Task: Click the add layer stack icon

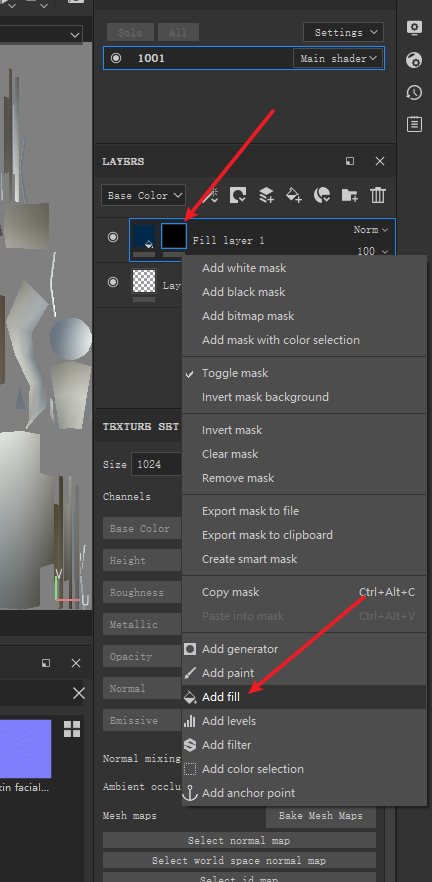Action: point(266,195)
